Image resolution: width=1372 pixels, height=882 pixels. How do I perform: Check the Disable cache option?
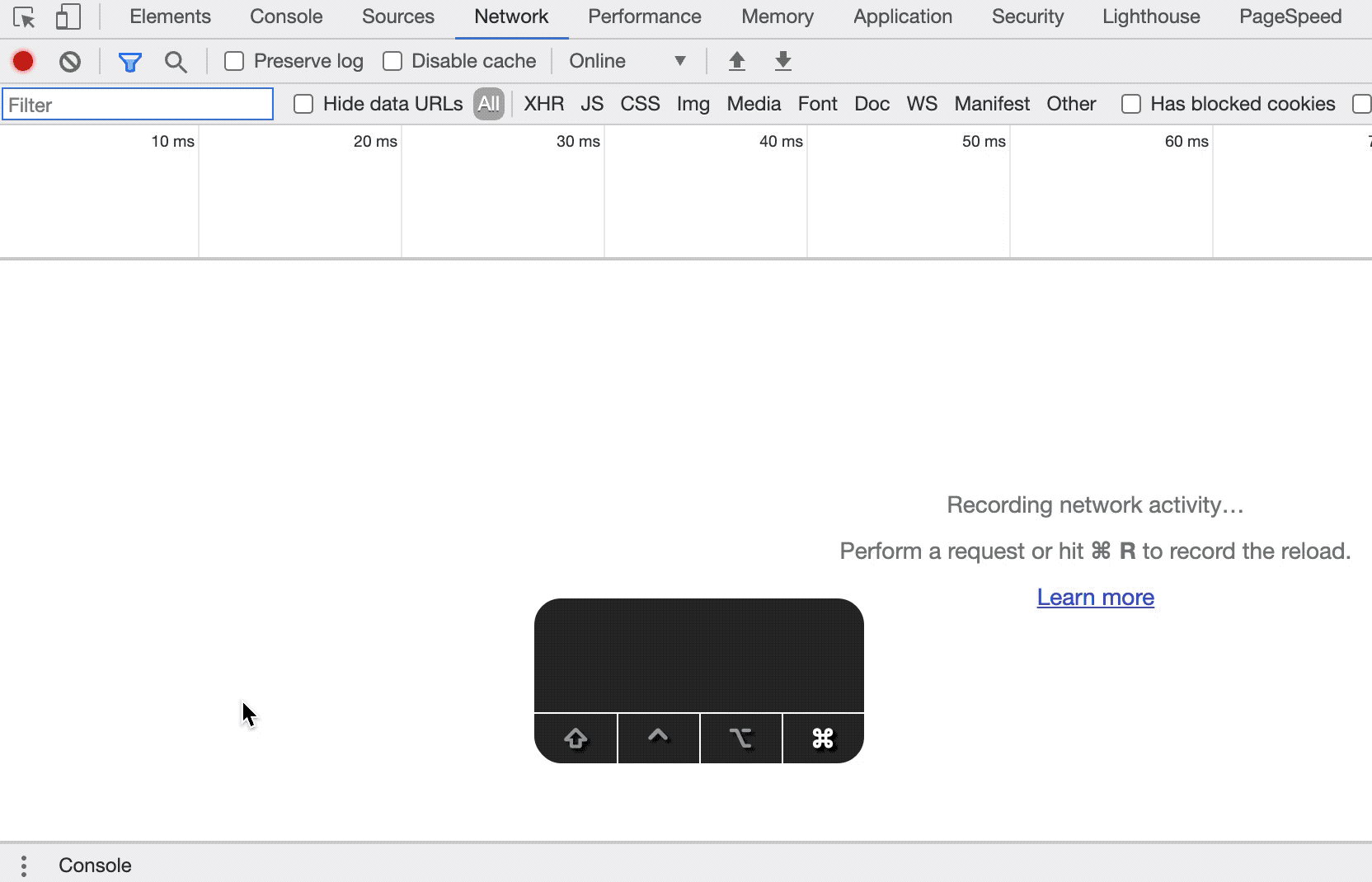[x=392, y=61]
